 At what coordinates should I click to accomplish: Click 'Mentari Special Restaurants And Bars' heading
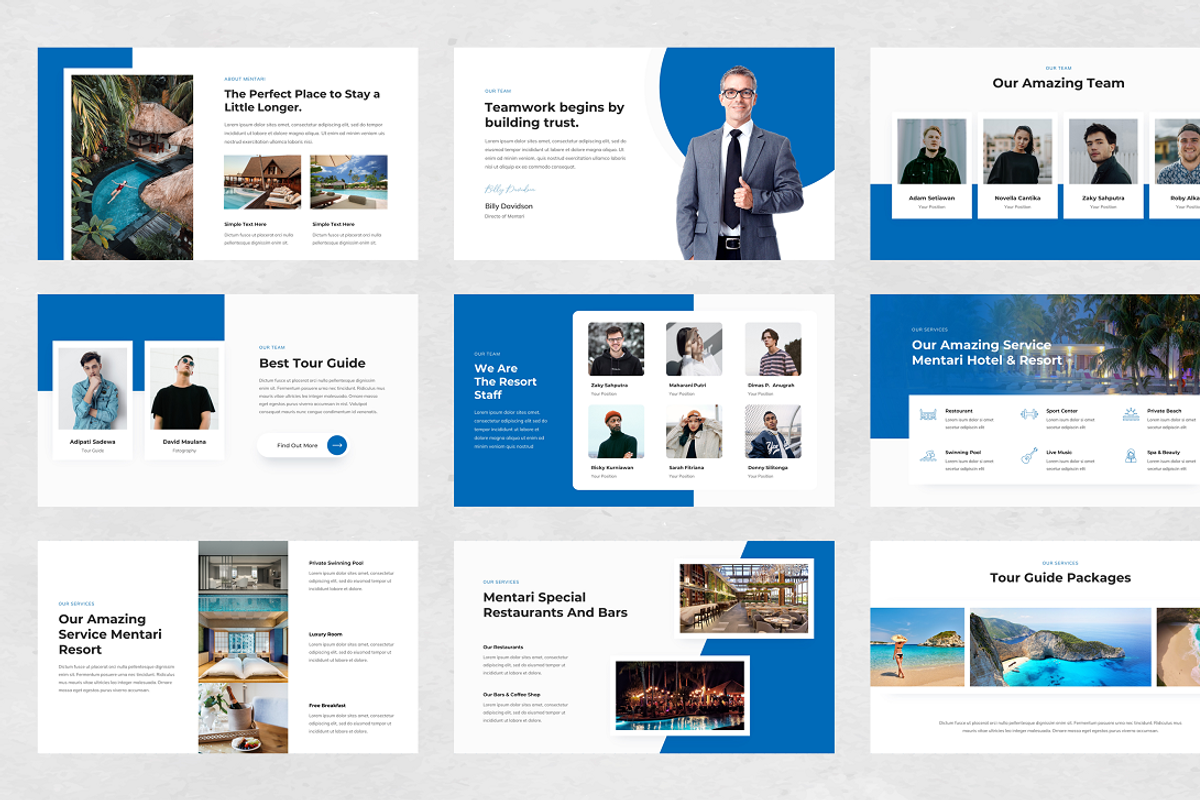[x=555, y=605]
